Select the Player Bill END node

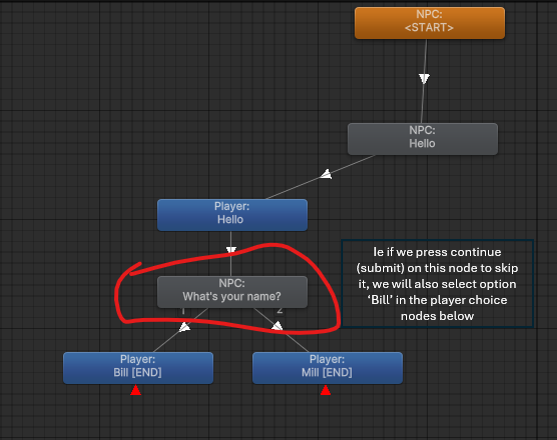(x=138, y=368)
